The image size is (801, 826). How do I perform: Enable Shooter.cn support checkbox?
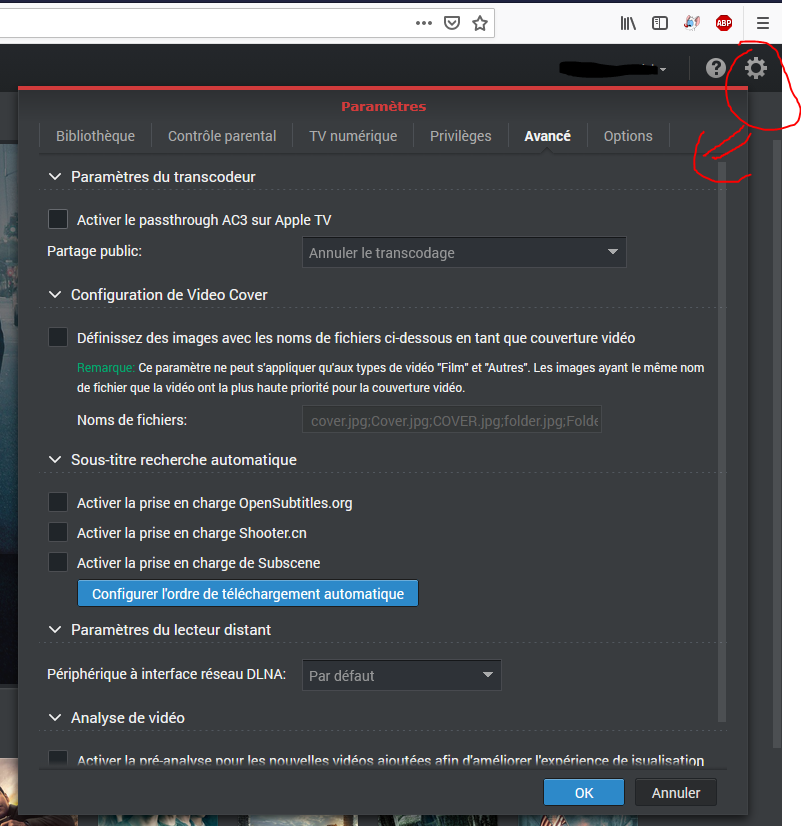pos(58,533)
